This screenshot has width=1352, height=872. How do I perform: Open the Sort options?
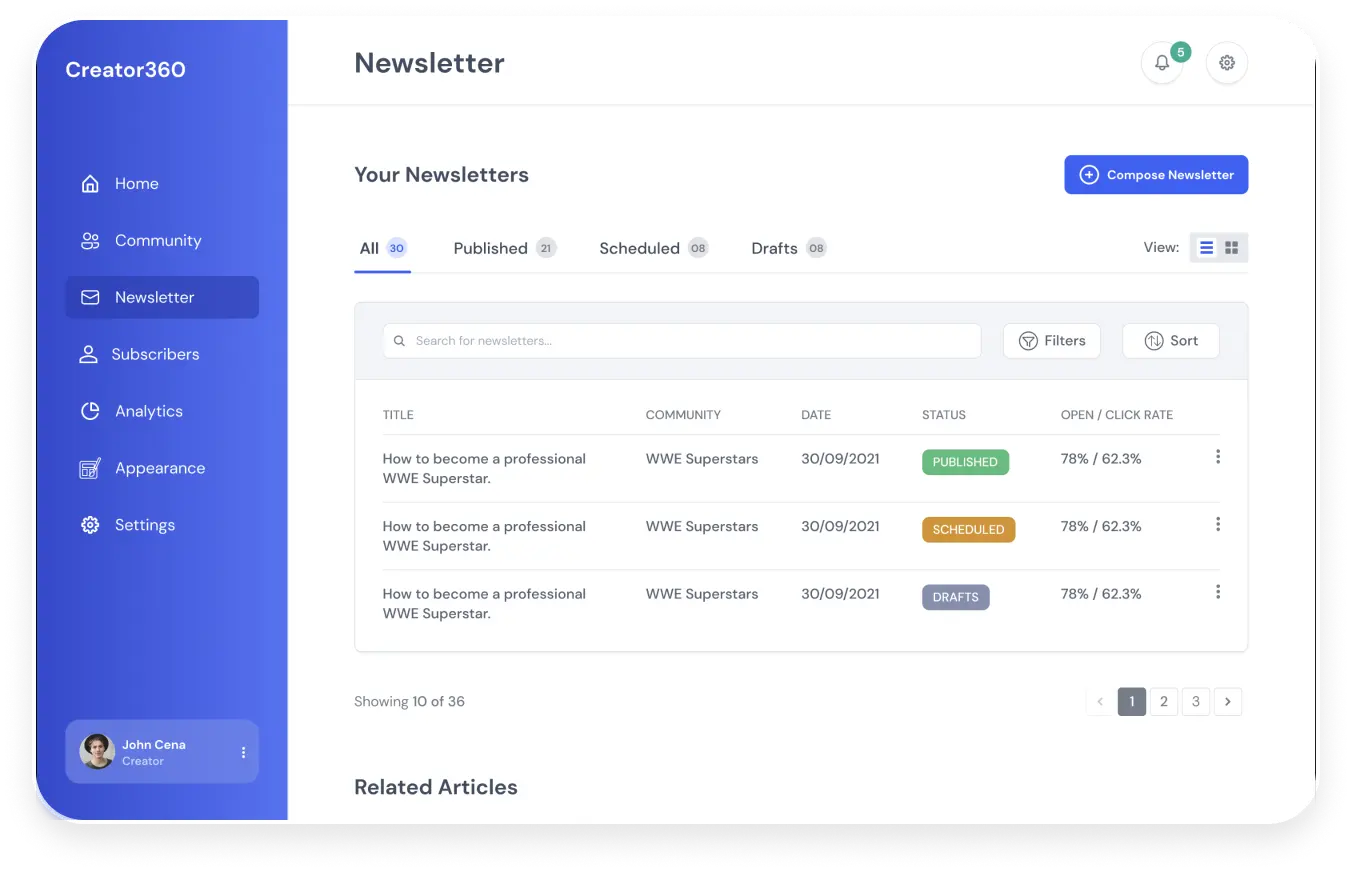coord(1170,341)
